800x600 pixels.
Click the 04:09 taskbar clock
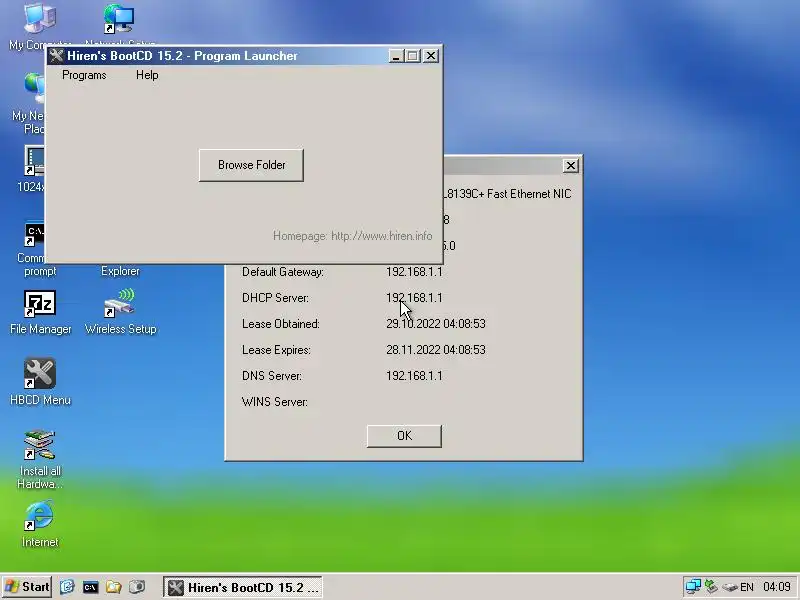point(777,587)
